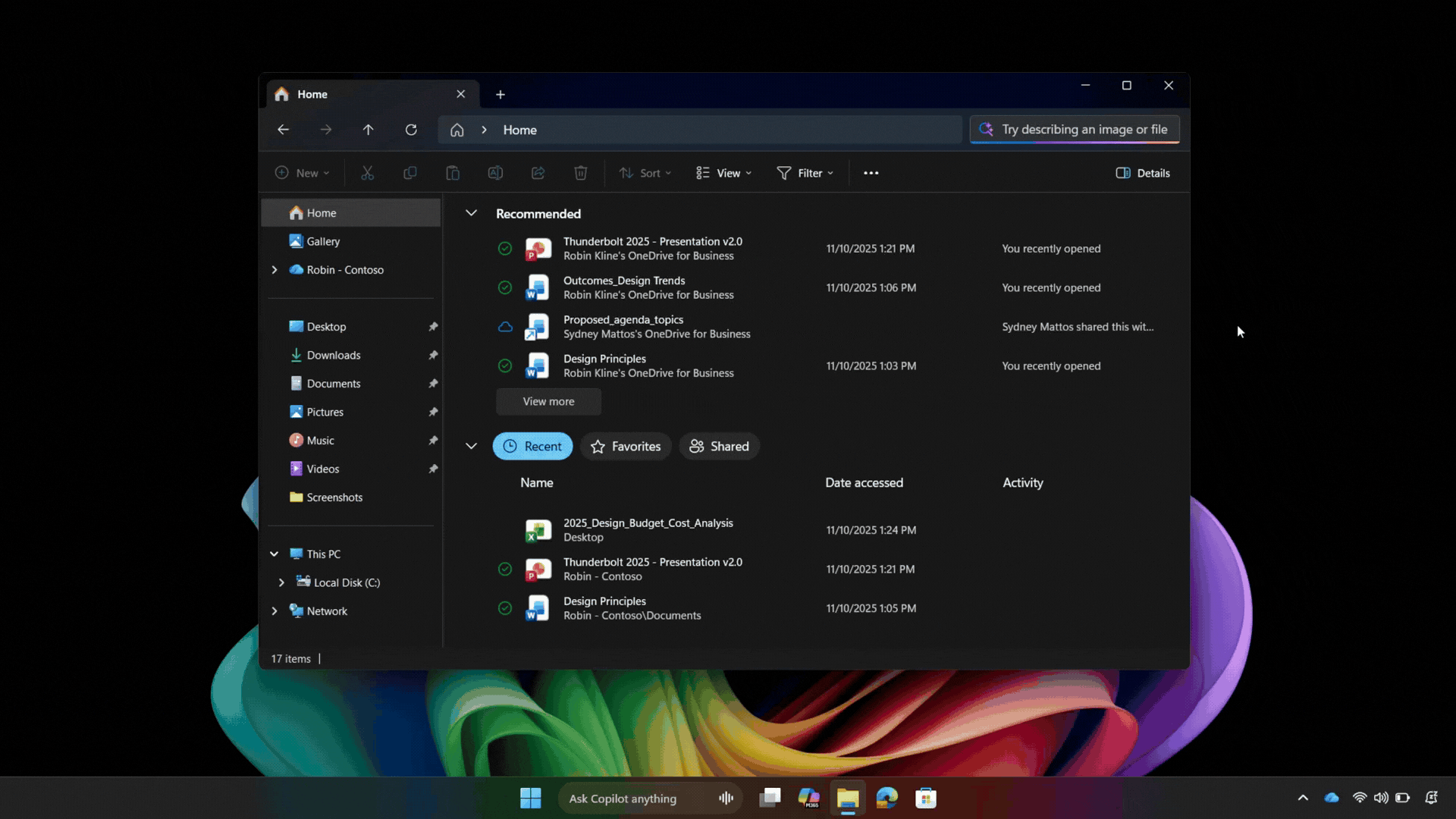Open the Filter dropdown

point(805,173)
